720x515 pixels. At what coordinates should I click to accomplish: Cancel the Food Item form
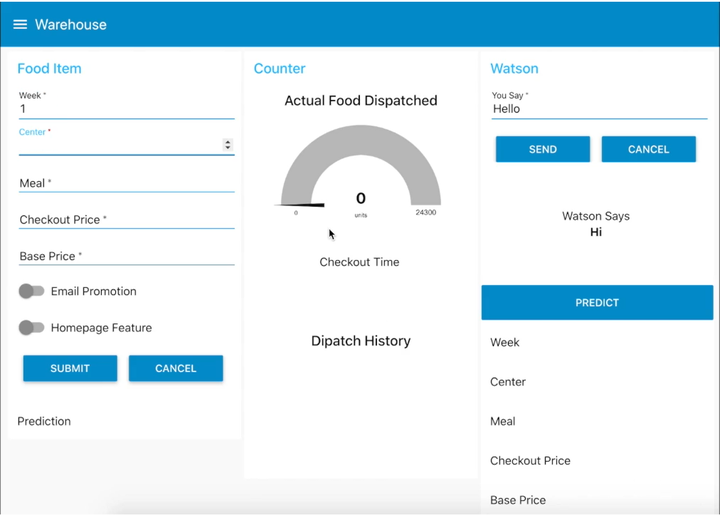176,368
